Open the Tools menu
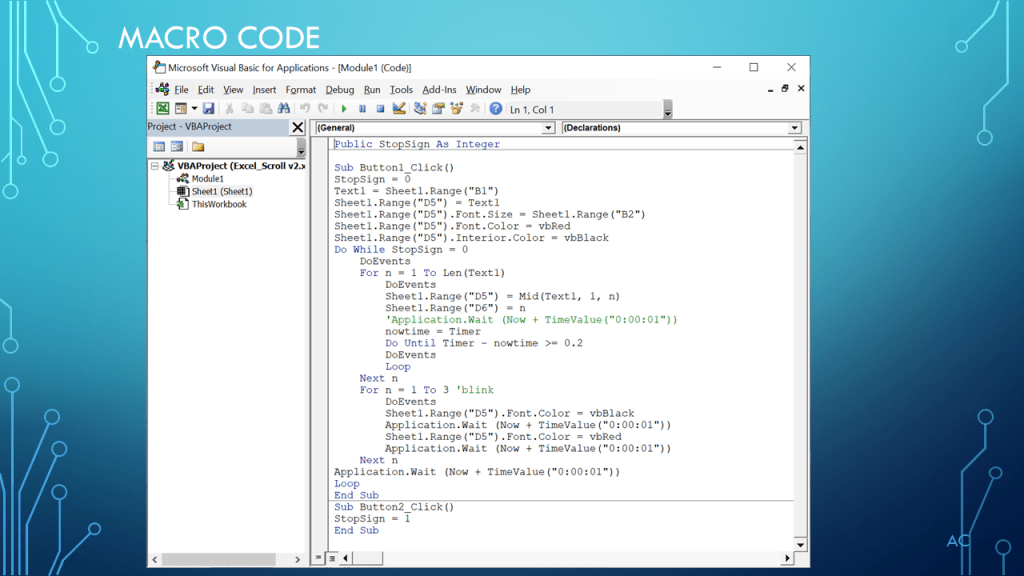The image size is (1024, 576). (x=401, y=90)
